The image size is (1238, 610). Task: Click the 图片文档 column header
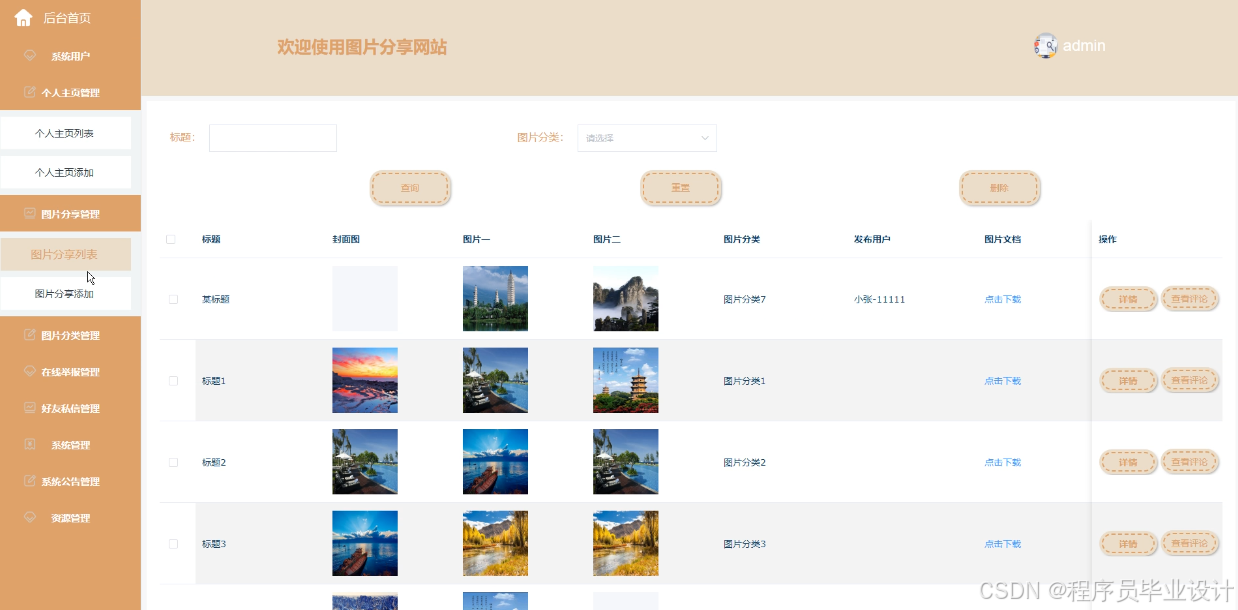tap(1002, 239)
